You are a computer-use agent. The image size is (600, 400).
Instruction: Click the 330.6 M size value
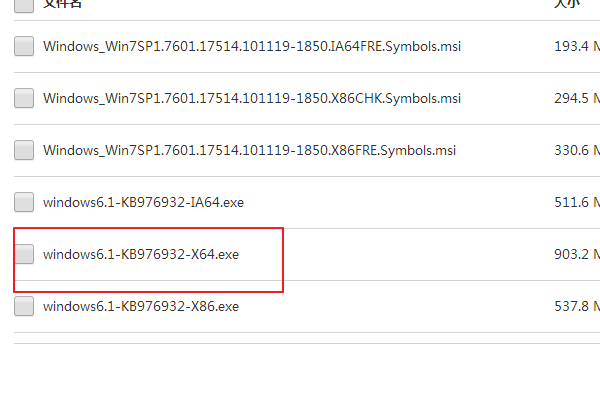(576, 150)
